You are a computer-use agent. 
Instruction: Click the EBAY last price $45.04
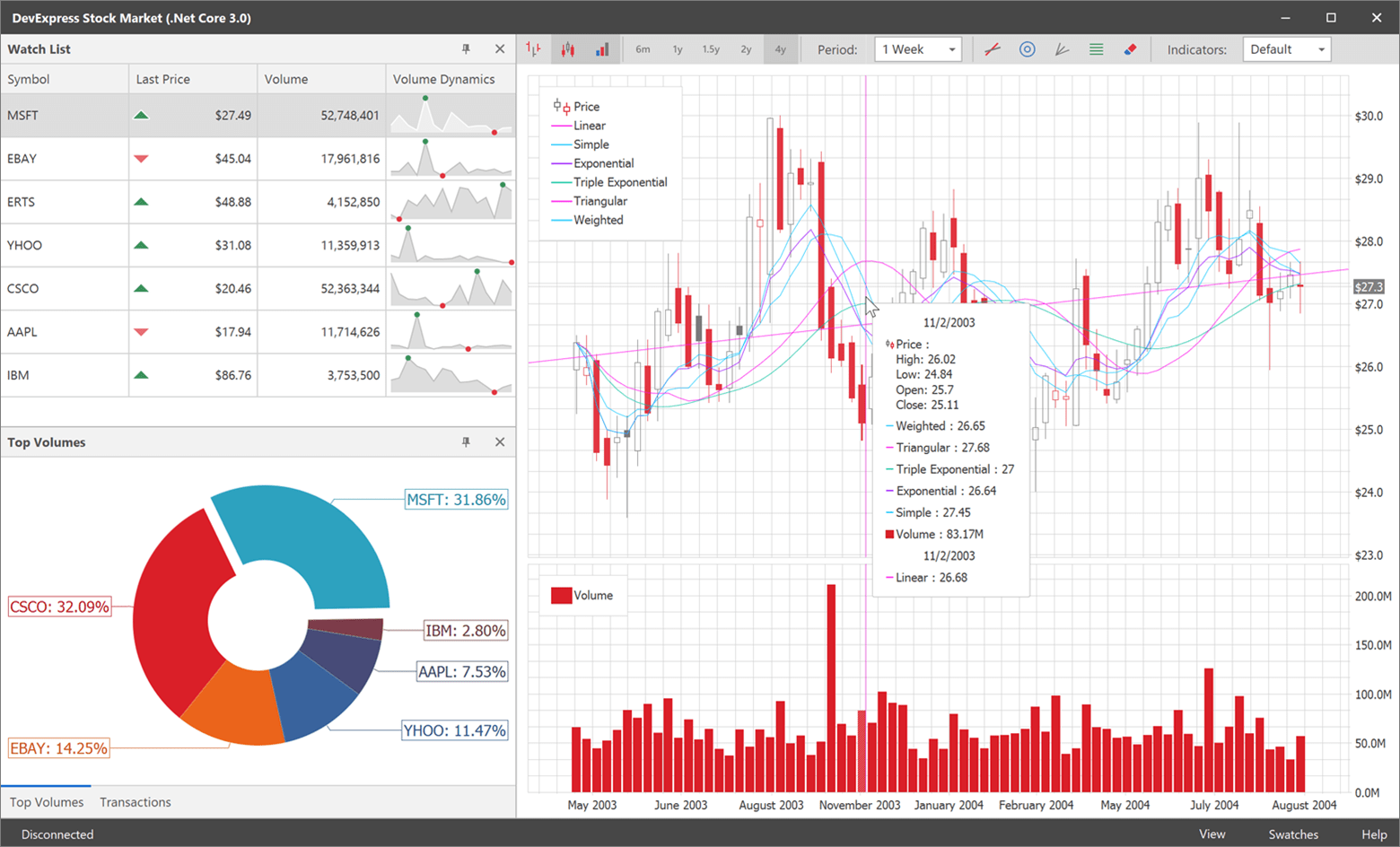pos(233,159)
